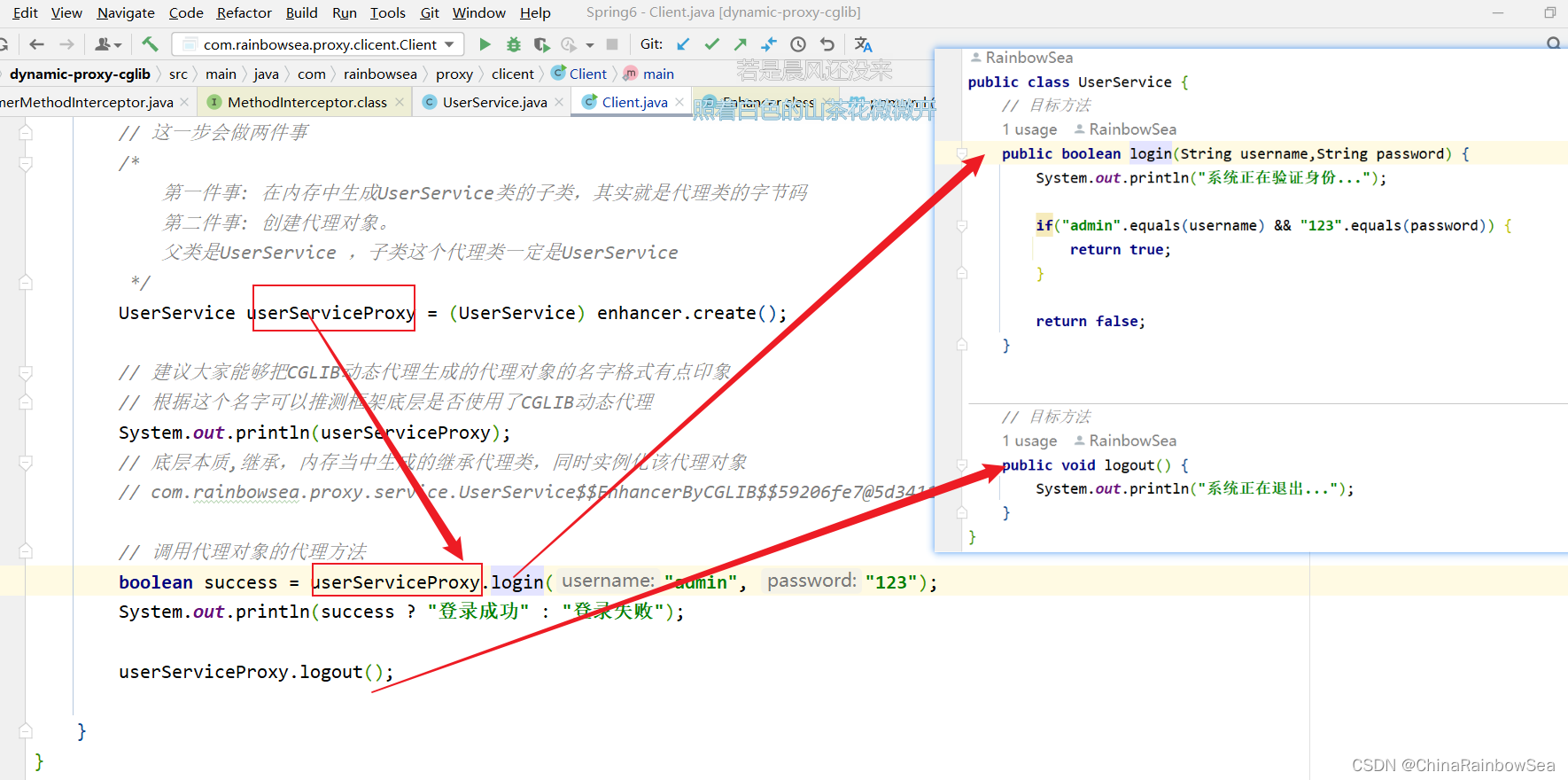
Task: Open the Edit menu
Action: click(x=25, y=12)
